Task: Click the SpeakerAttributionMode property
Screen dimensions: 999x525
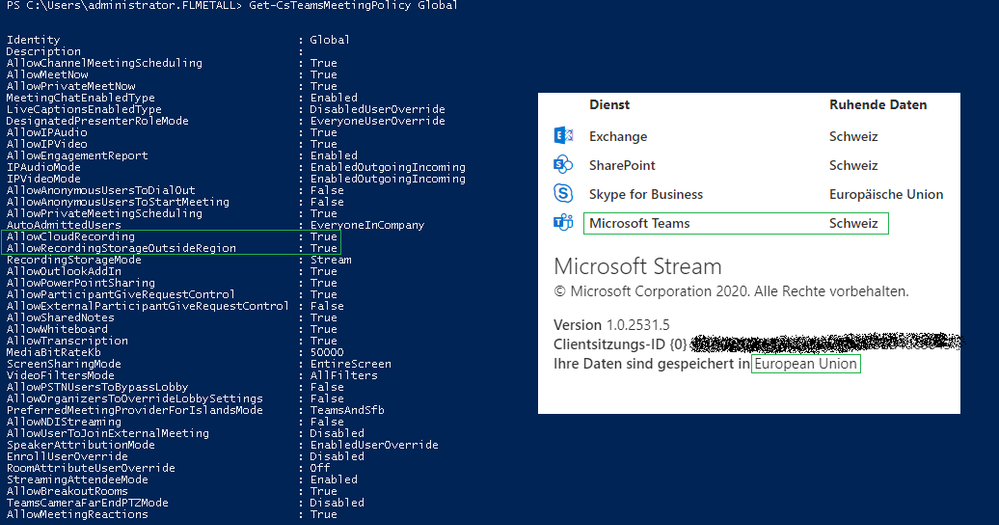Action: pyautogui.click(x=80, y=445)
